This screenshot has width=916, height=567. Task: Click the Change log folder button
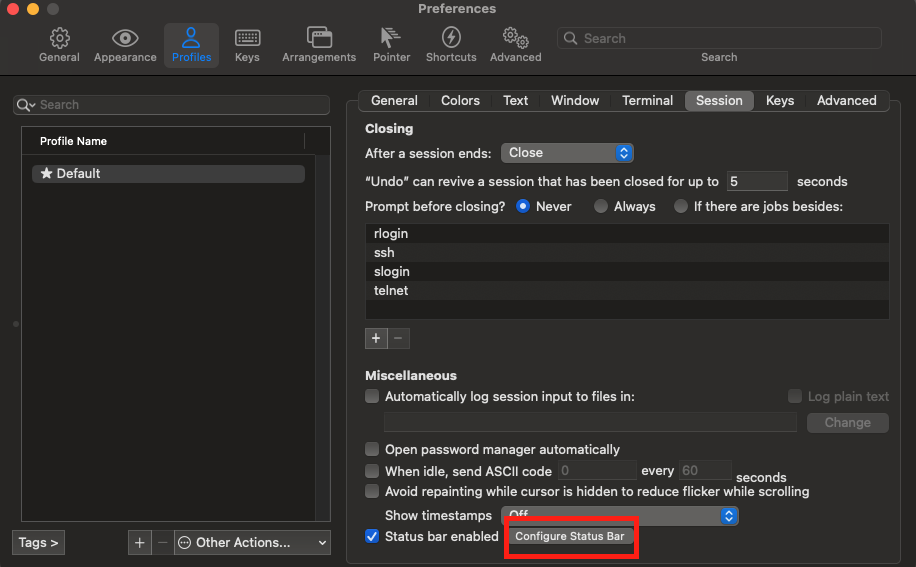[848, 422]
